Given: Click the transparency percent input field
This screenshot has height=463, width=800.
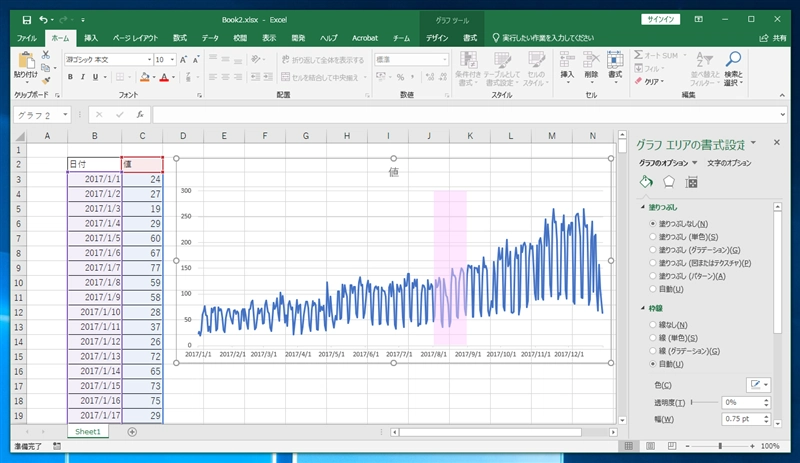Looking at the screenshot, I should click(x=742, y=402).
